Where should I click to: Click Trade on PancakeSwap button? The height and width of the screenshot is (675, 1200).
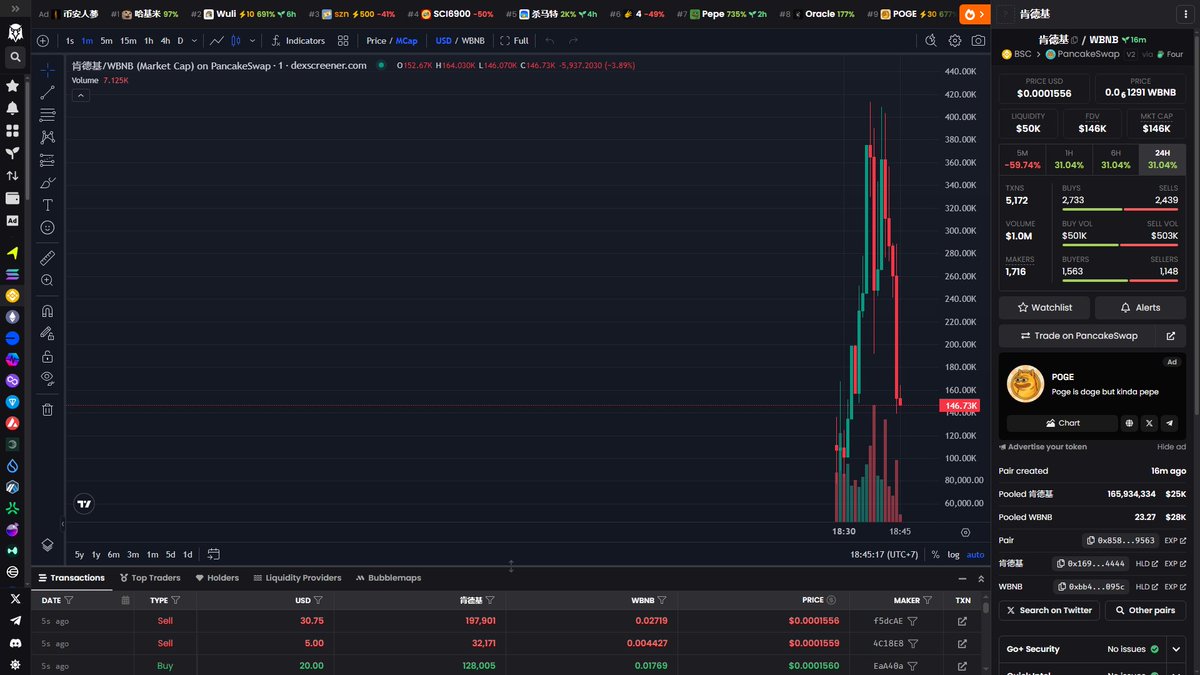(x=1079, y=336)
